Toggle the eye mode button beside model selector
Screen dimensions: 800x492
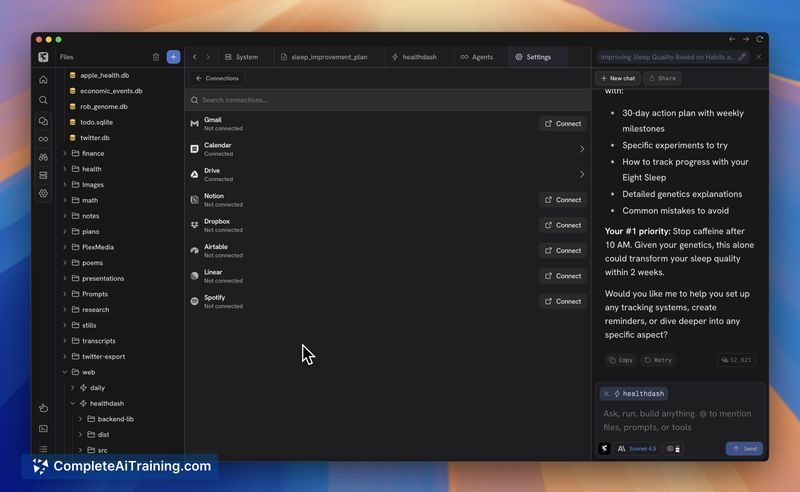coord(673,449)
